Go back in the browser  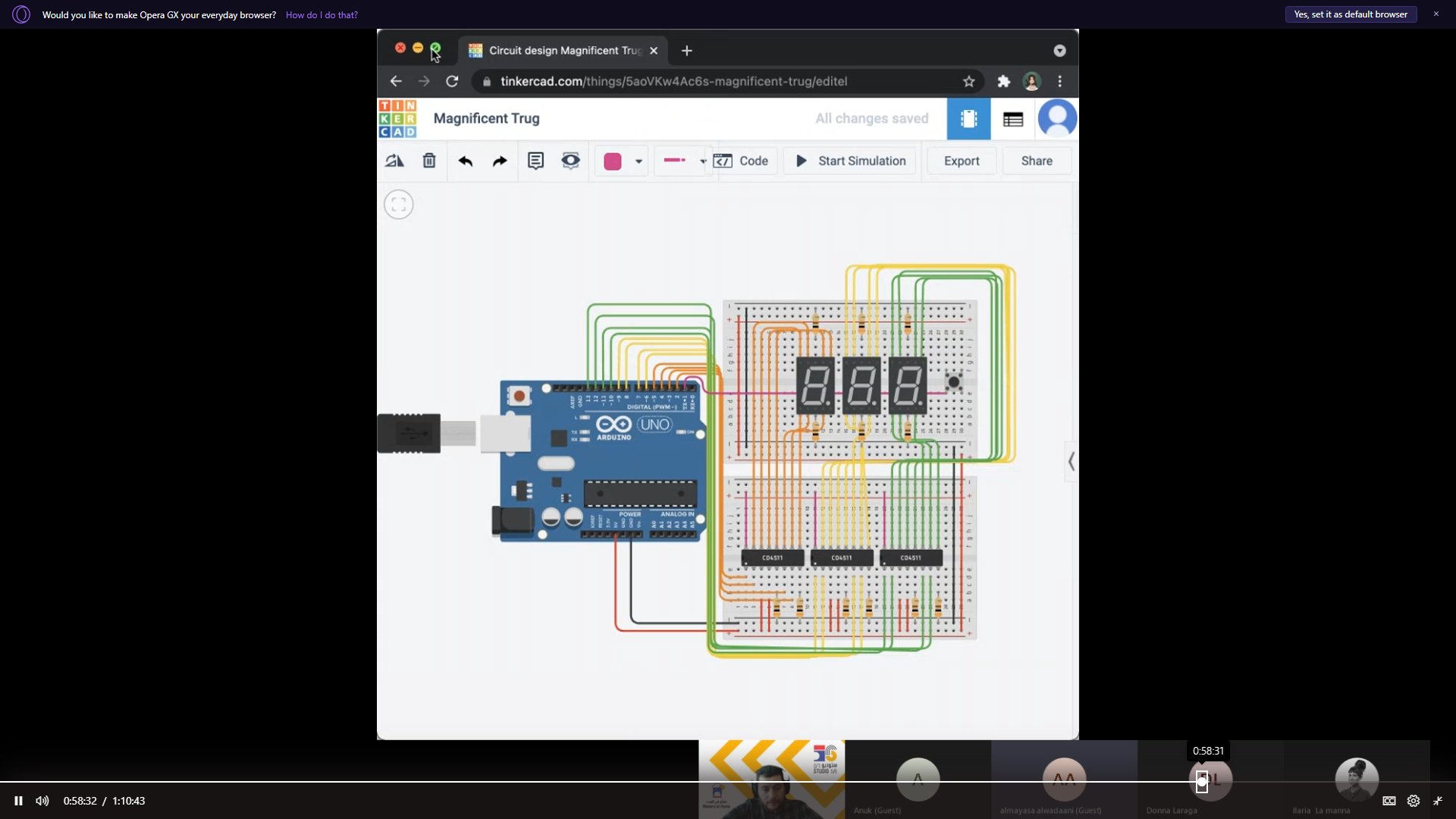(396, 81)
